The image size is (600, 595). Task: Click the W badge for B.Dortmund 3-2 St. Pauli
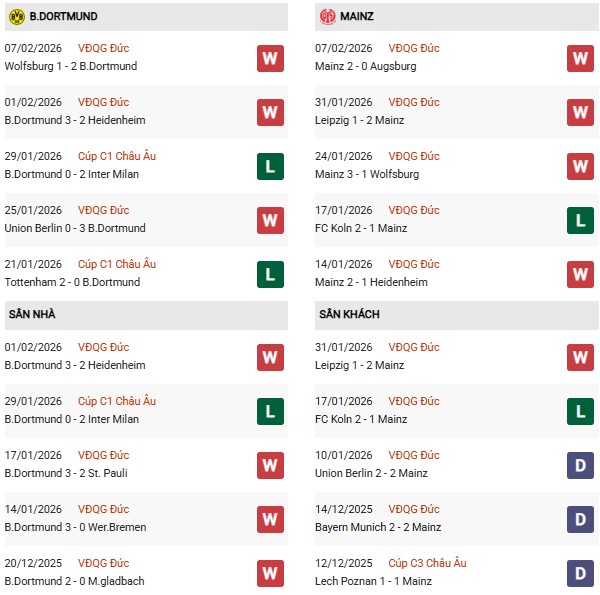pos(269,465)
